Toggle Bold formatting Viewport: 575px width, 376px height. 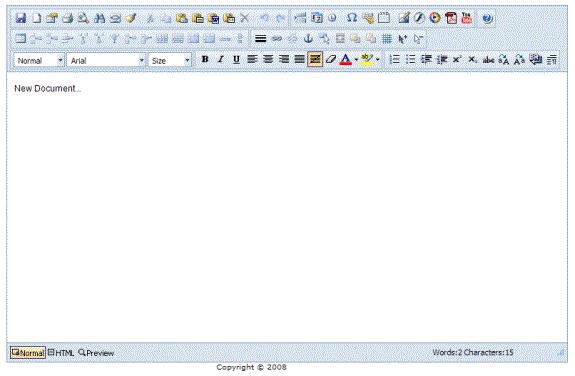(205, 59)
